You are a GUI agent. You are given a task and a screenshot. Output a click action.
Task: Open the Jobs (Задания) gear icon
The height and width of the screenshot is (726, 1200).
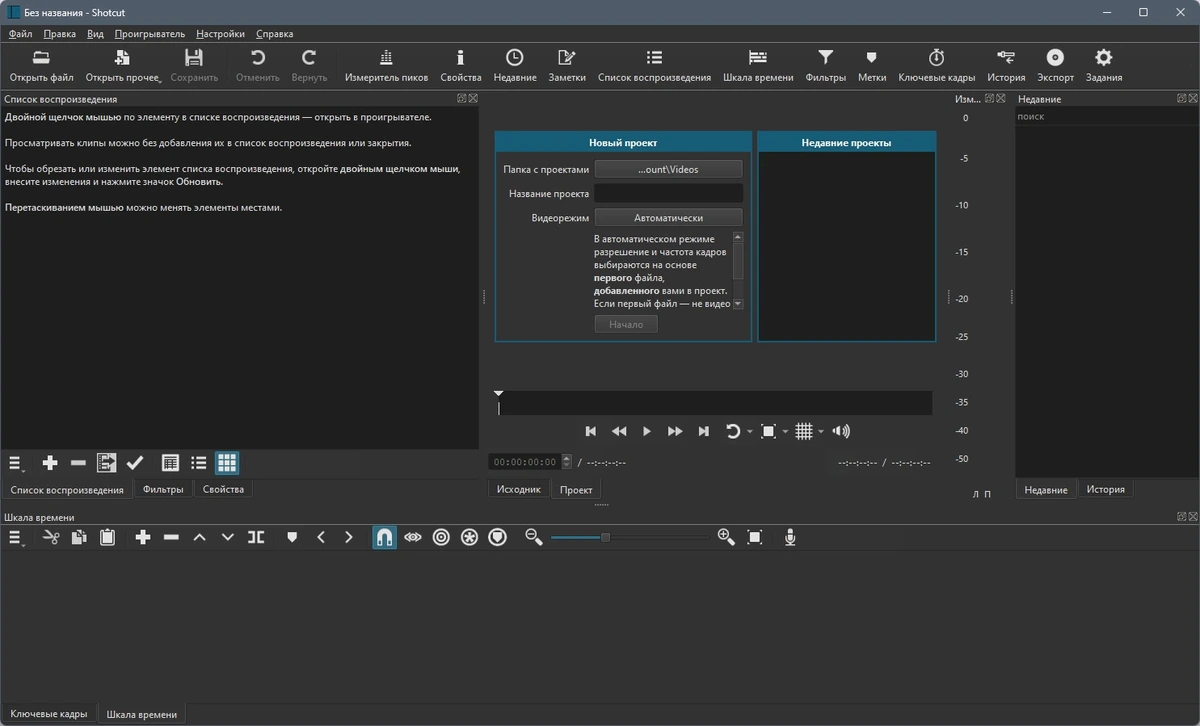[1103, 66]
